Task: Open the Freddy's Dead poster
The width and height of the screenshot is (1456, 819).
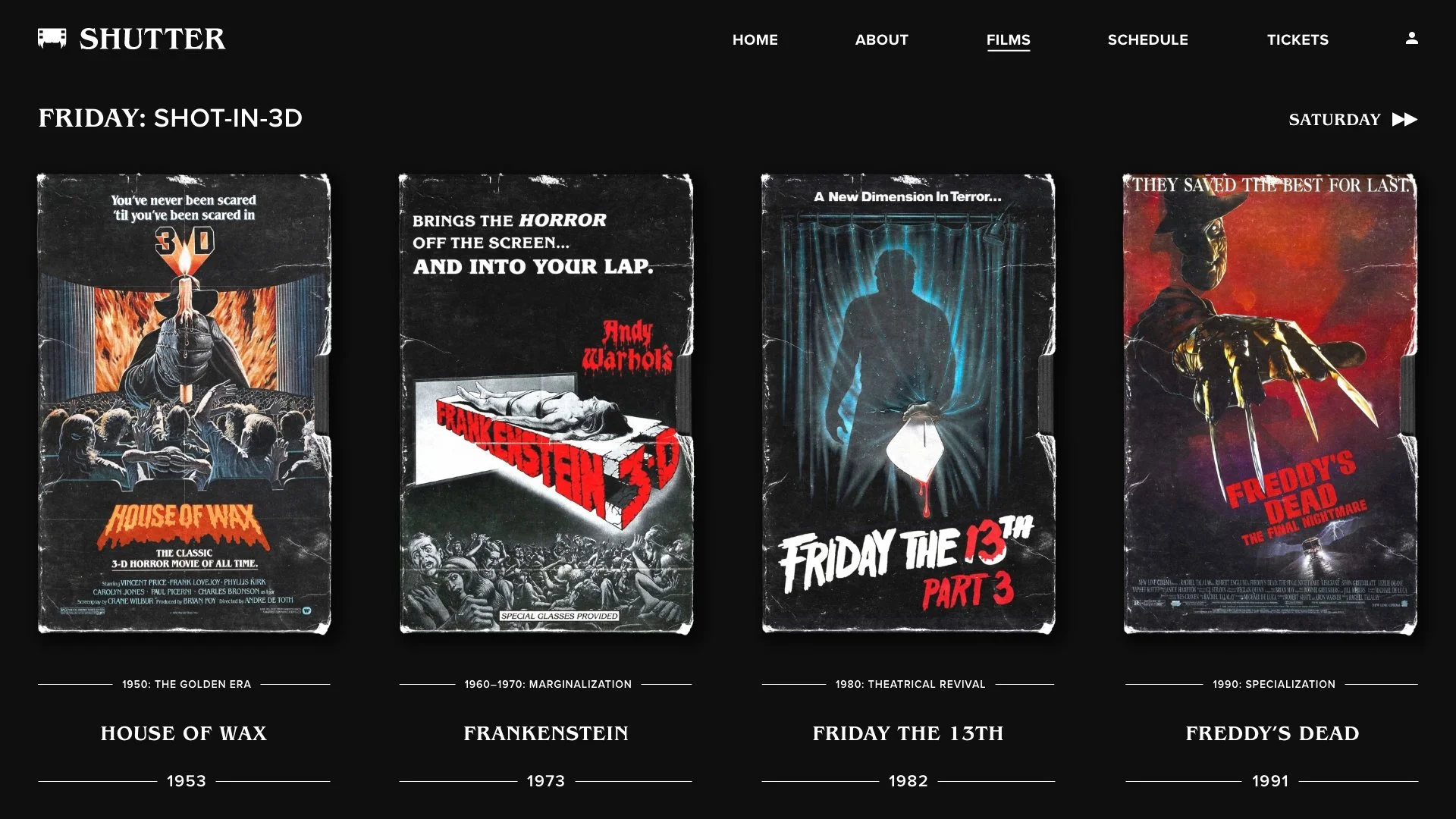Action: pyautogui.click(x=1270, y=404)
